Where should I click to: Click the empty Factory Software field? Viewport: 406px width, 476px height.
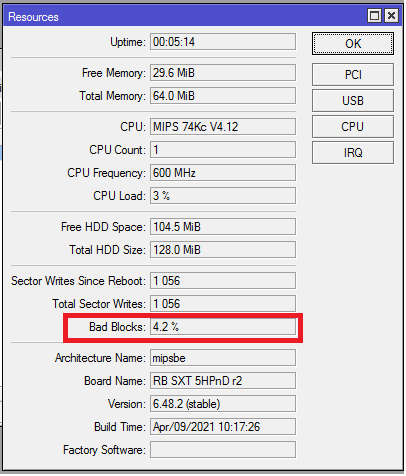pos(223,450)
